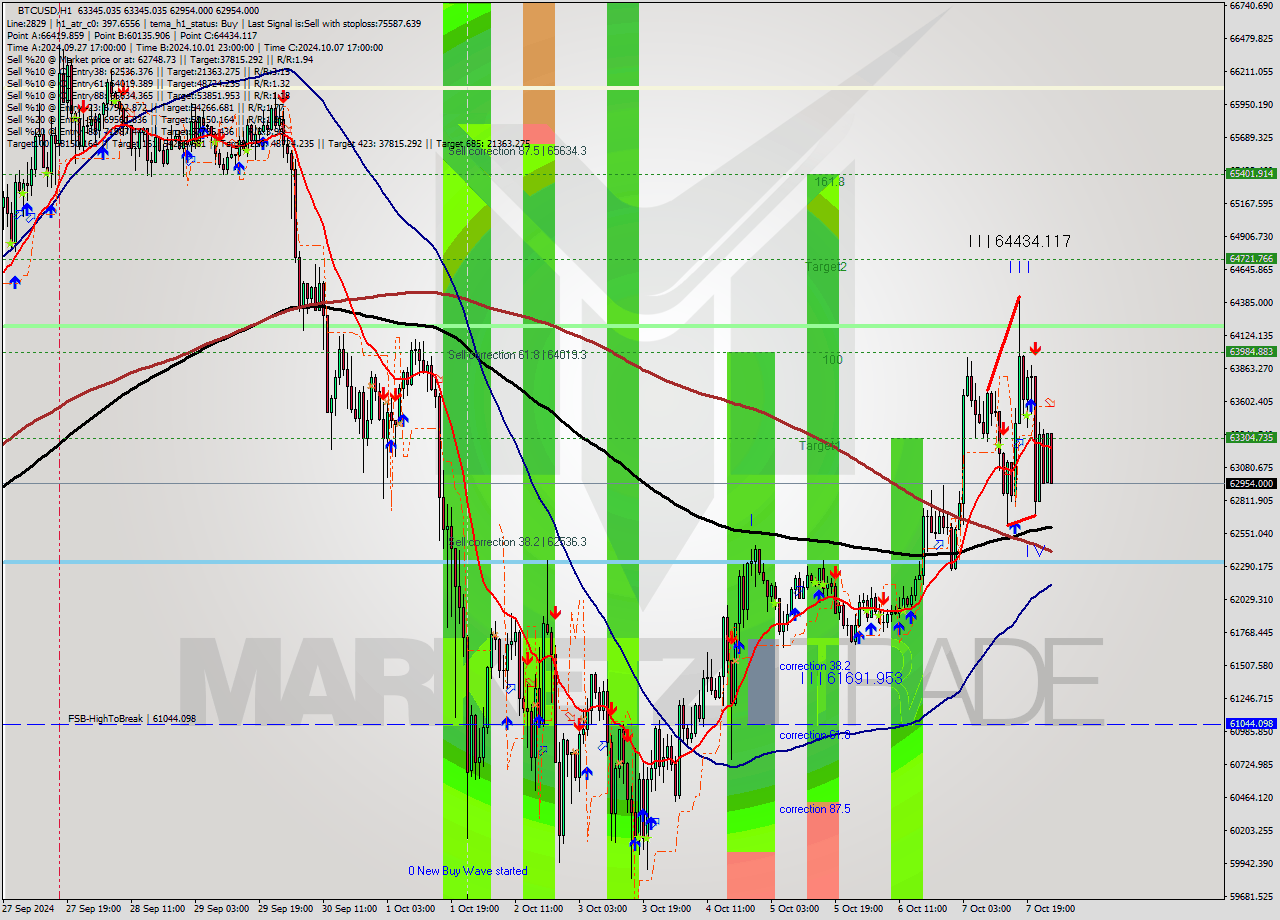Click the 64721.766 green price tag
1280x920 pixels.
click(x=1251, y=258)
